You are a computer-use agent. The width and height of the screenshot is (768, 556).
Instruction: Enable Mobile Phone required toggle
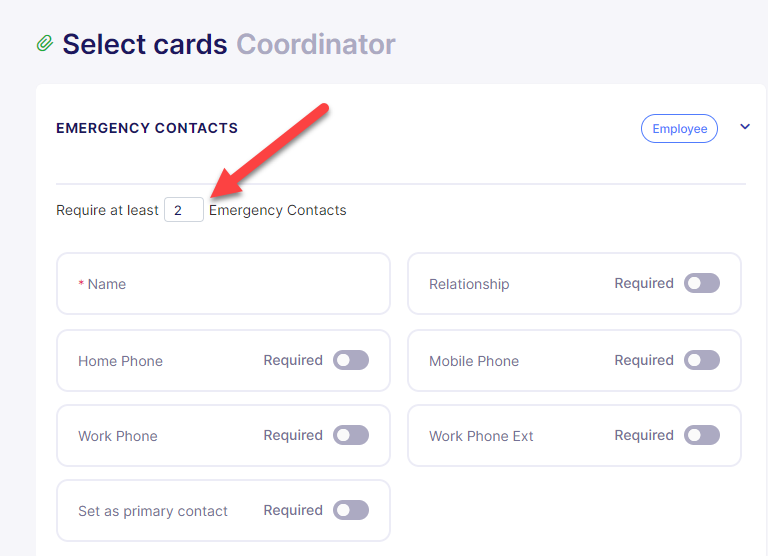tap(701, 360)
